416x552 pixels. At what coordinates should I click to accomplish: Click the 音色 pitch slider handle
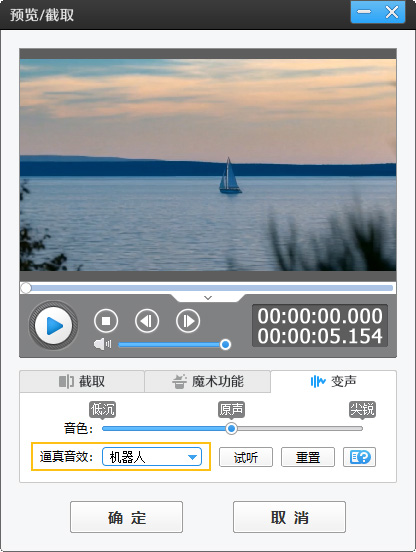pos(231,428)
